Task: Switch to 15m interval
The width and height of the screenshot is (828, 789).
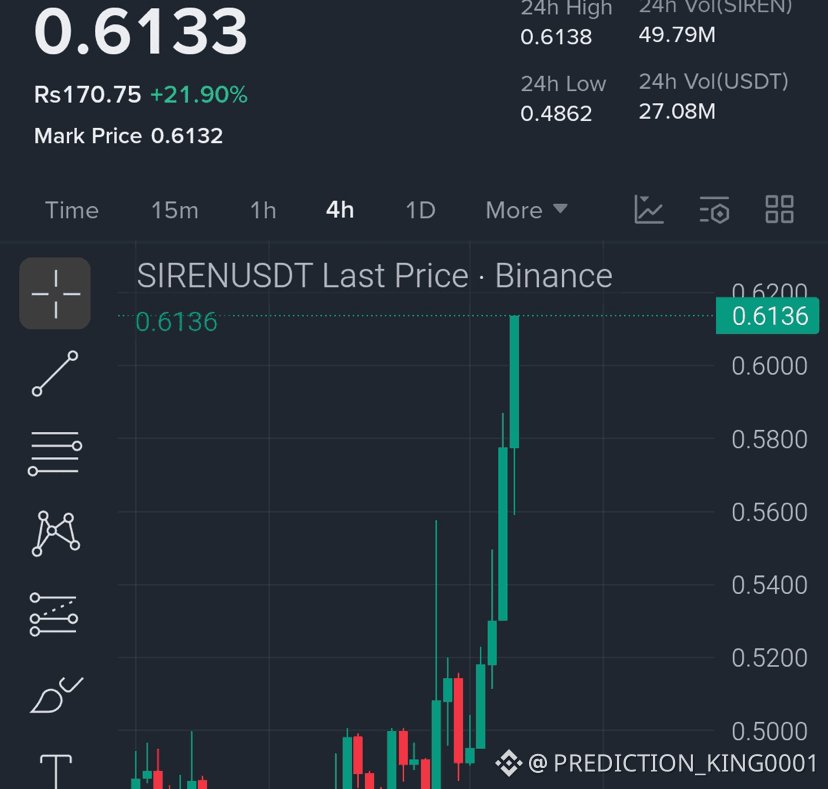Action: [x=175, y=210]
